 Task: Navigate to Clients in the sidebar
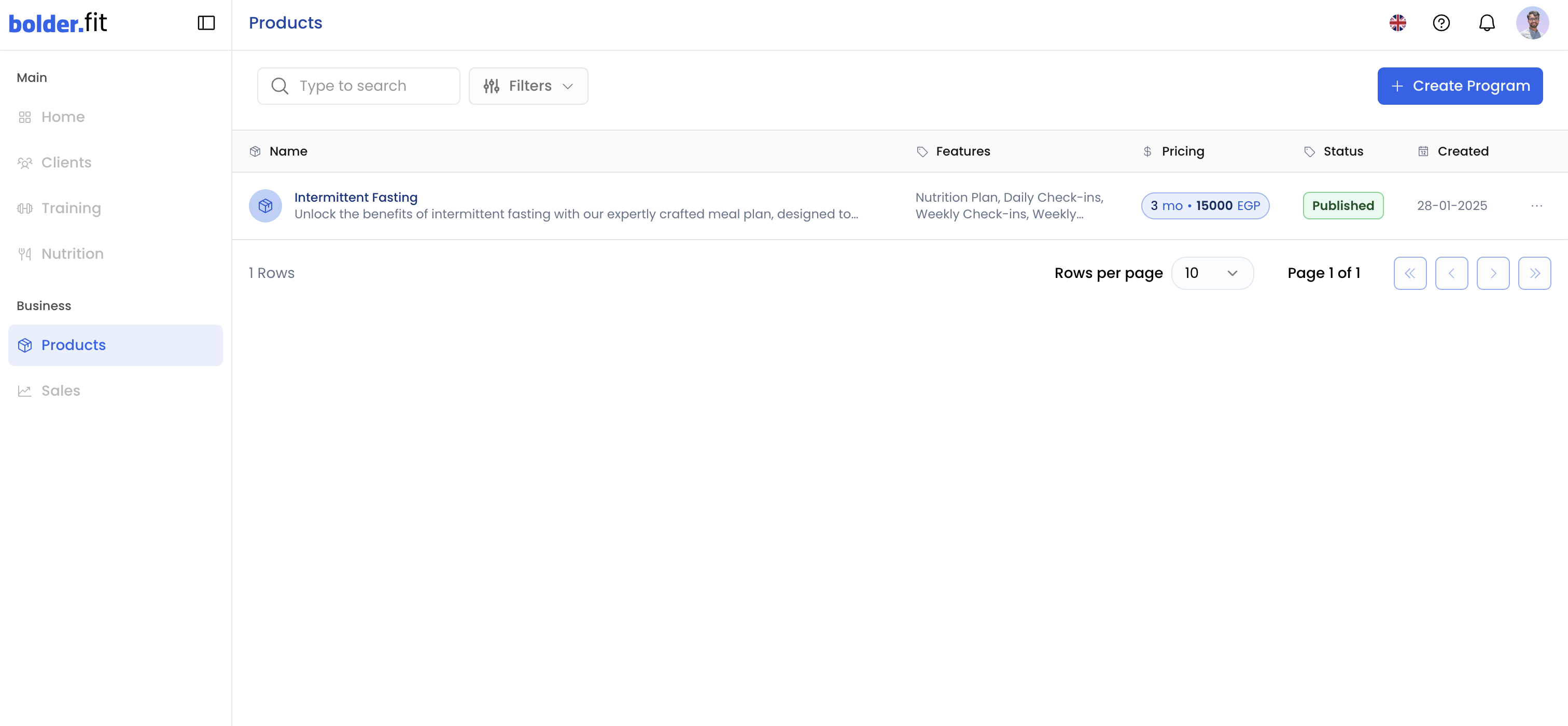click(x=66, y=162)
